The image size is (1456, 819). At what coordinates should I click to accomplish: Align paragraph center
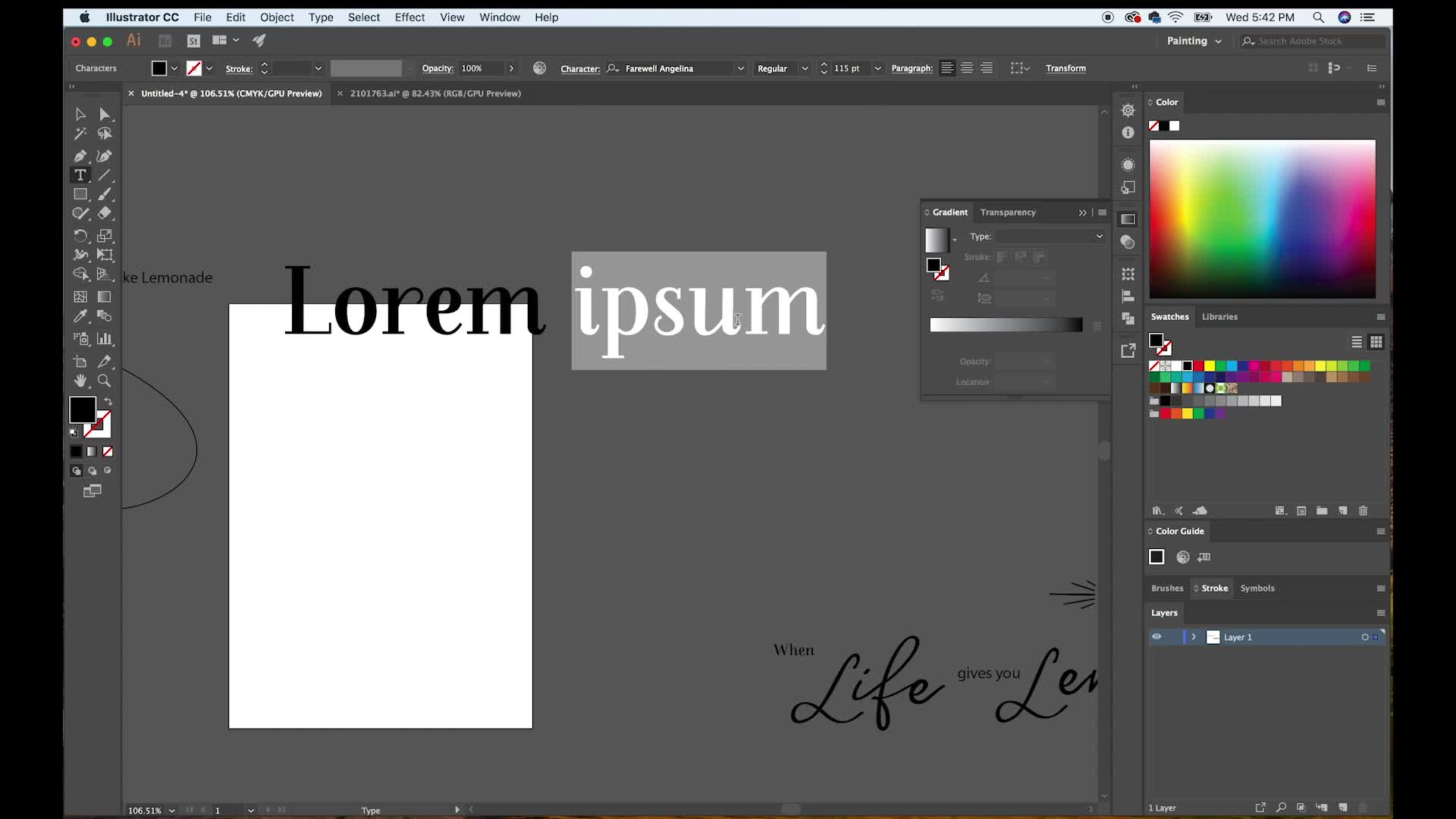(x=967, y=68)
